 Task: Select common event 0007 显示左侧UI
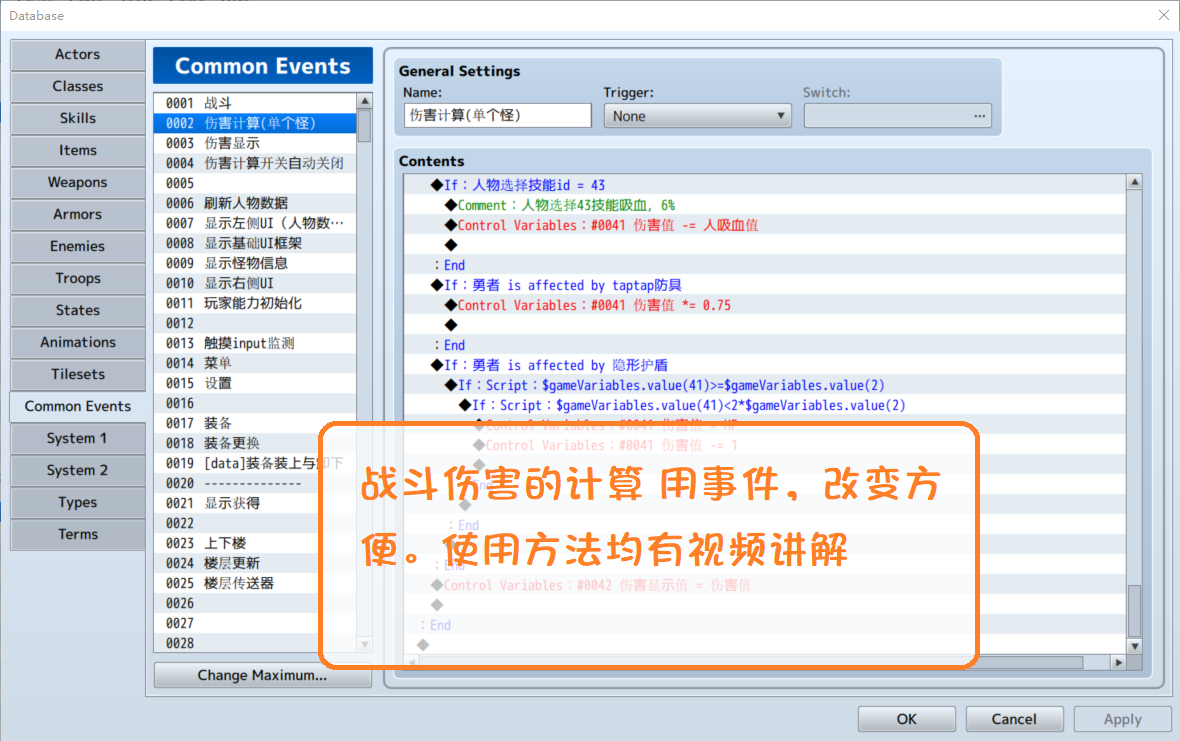pyautogui.click(x=255, y=223)
